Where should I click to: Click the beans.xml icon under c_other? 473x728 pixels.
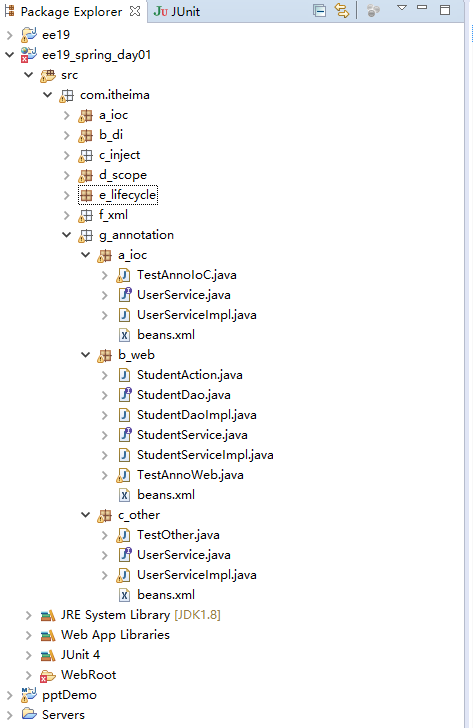pos(124,595)
